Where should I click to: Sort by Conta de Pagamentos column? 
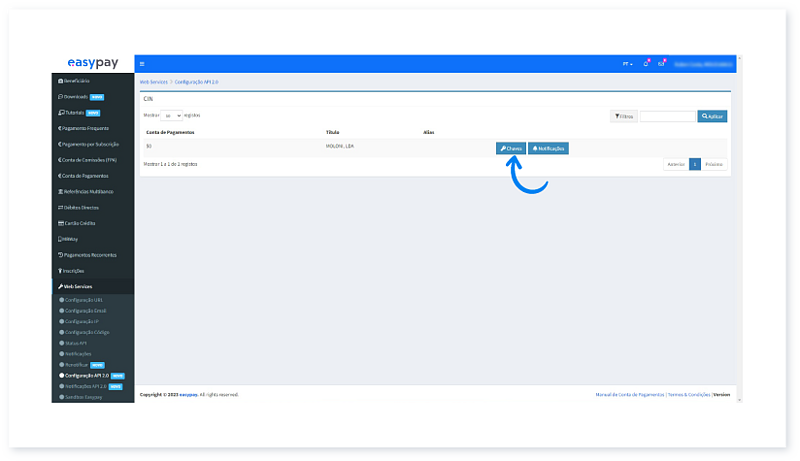170,133
